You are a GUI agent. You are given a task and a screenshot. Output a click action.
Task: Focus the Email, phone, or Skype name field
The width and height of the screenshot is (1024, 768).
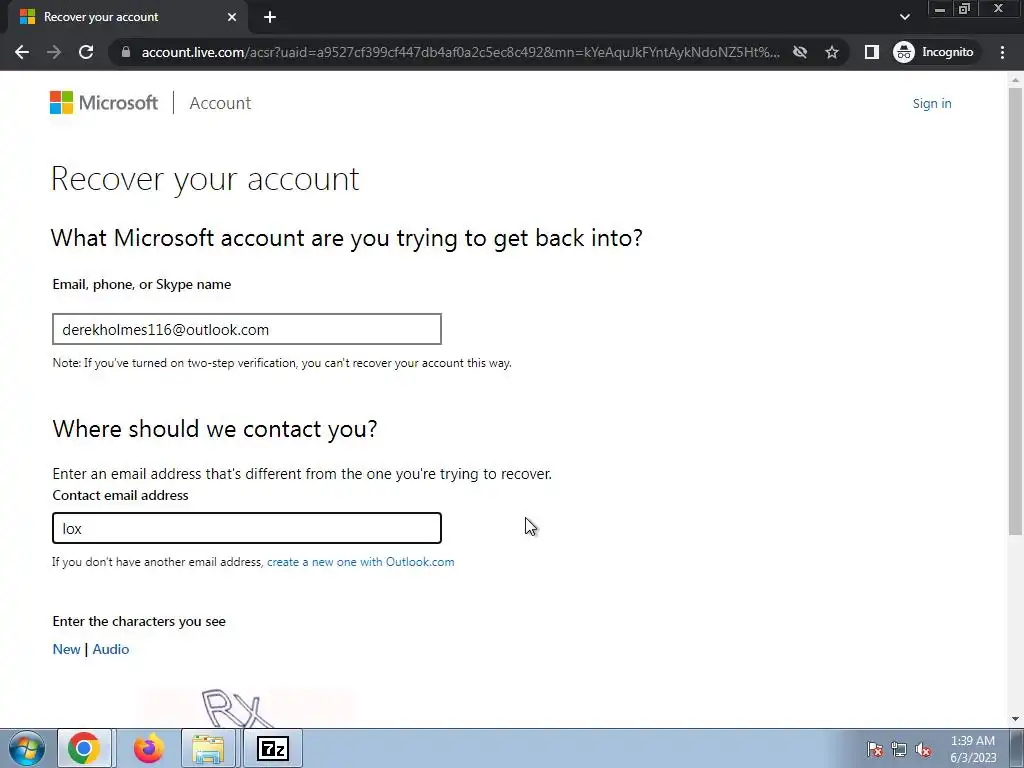tap(247, 329)
